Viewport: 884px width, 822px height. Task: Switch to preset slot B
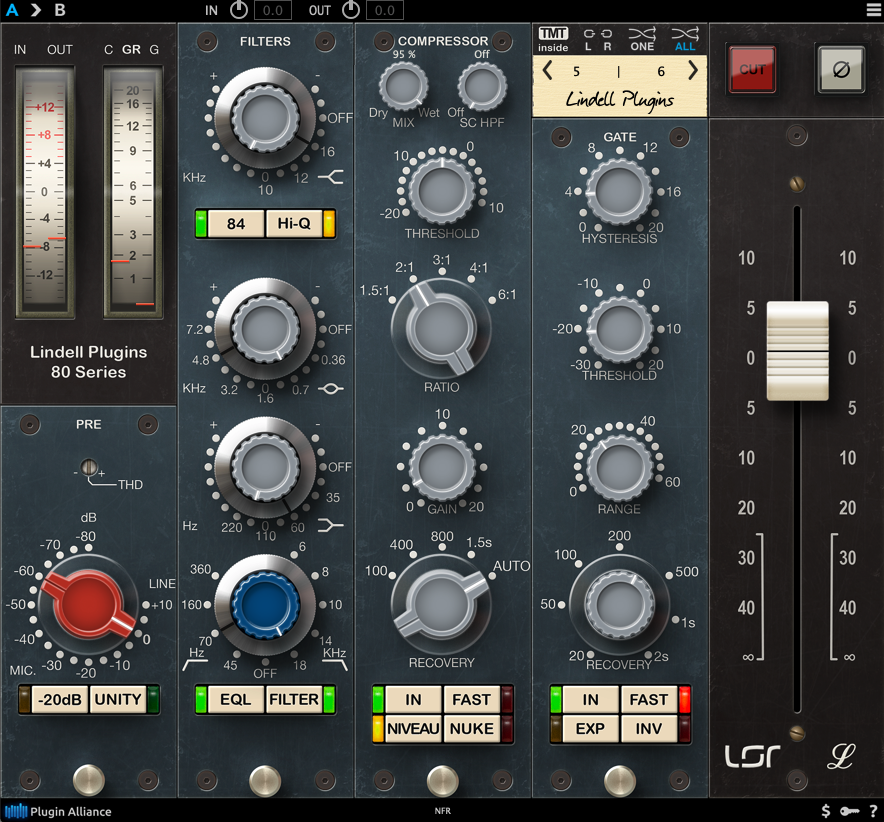tap(60, 11)
